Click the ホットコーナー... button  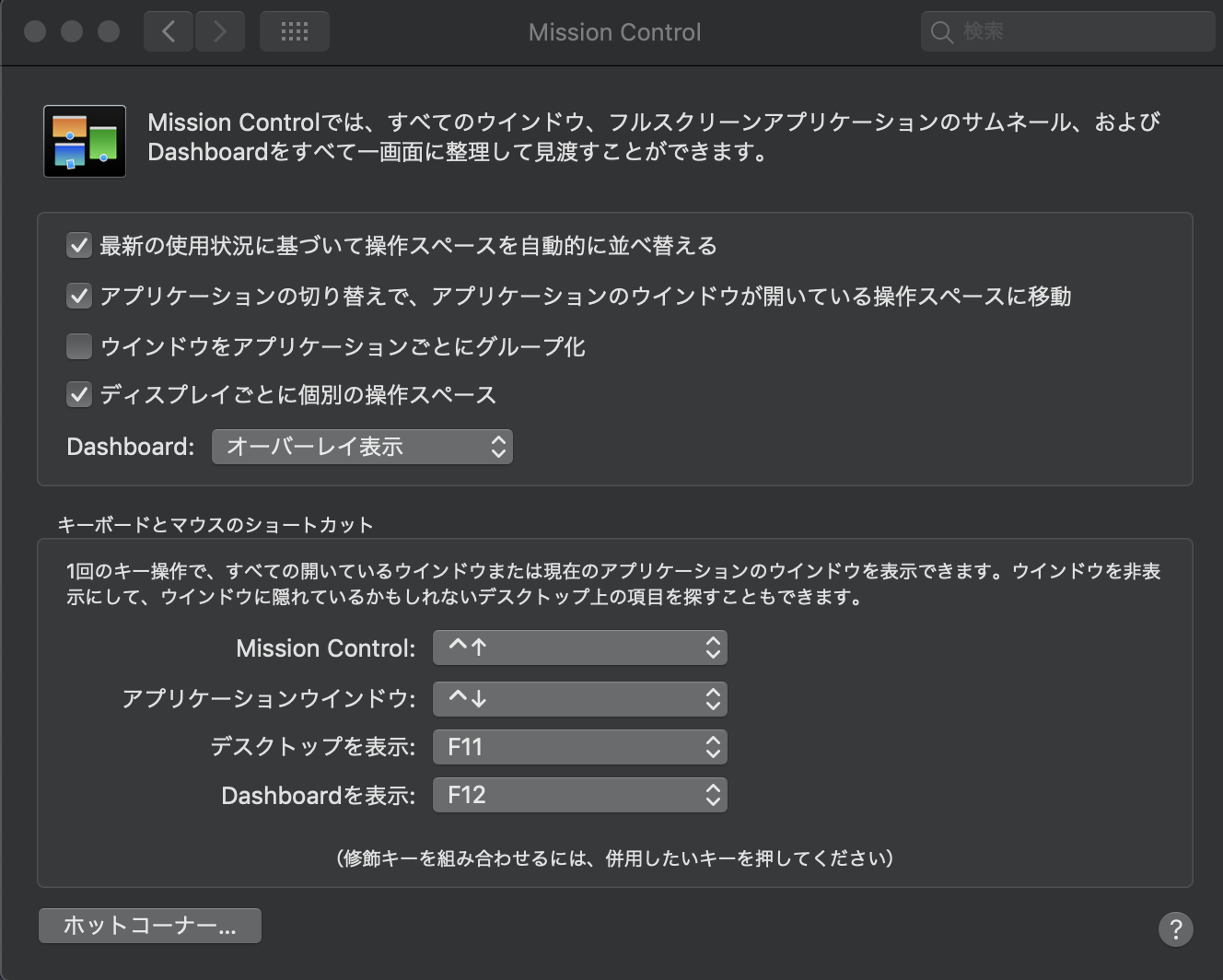coord(150,926)
